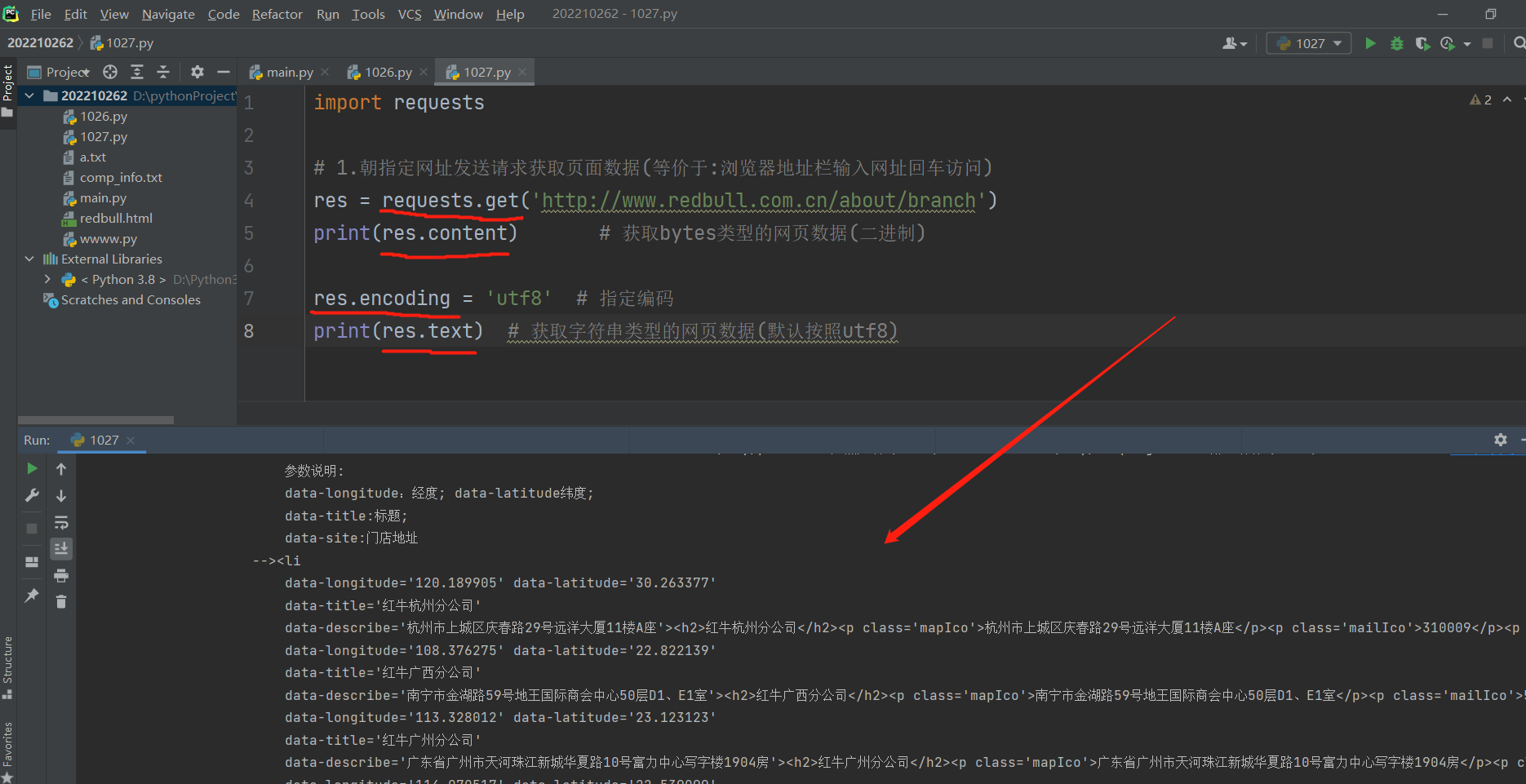The width and height of the screenshot is (1526, 784).
Task: Collapse all items in the Project tree
Action: point(163,72)
